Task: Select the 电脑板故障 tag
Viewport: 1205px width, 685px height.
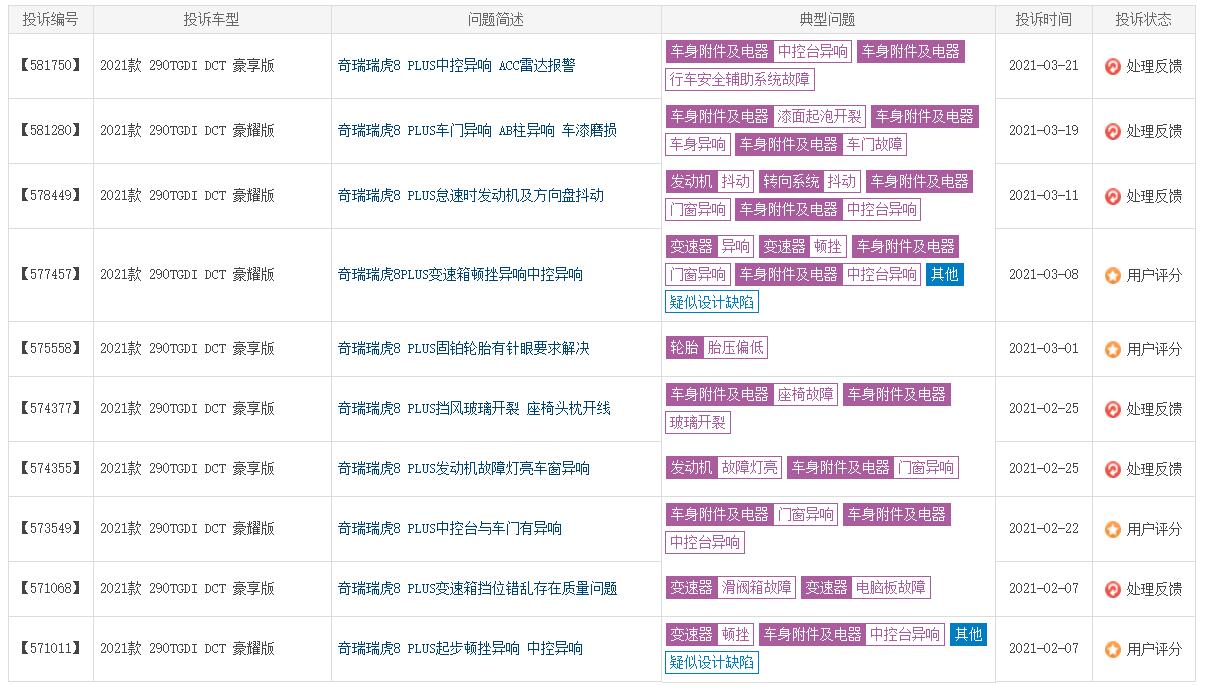Action: coord(891,587)
